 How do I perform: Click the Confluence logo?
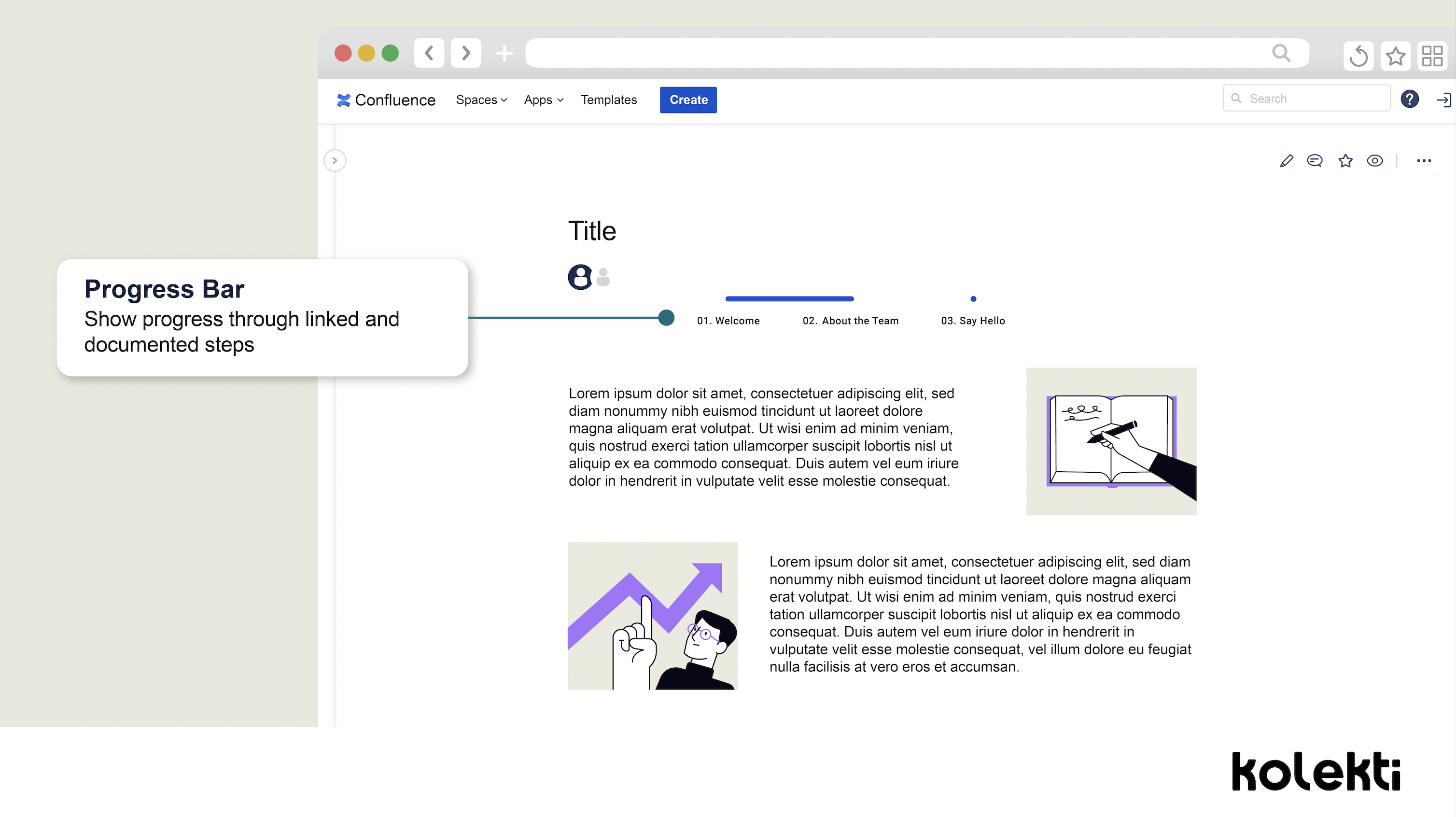386,99
